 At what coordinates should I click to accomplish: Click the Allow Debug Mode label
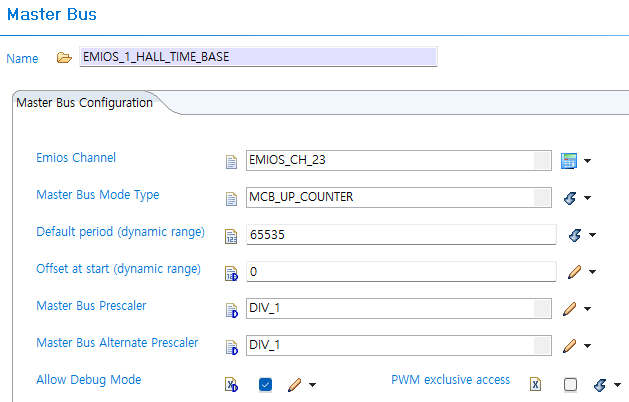click(x=89, y=380)
